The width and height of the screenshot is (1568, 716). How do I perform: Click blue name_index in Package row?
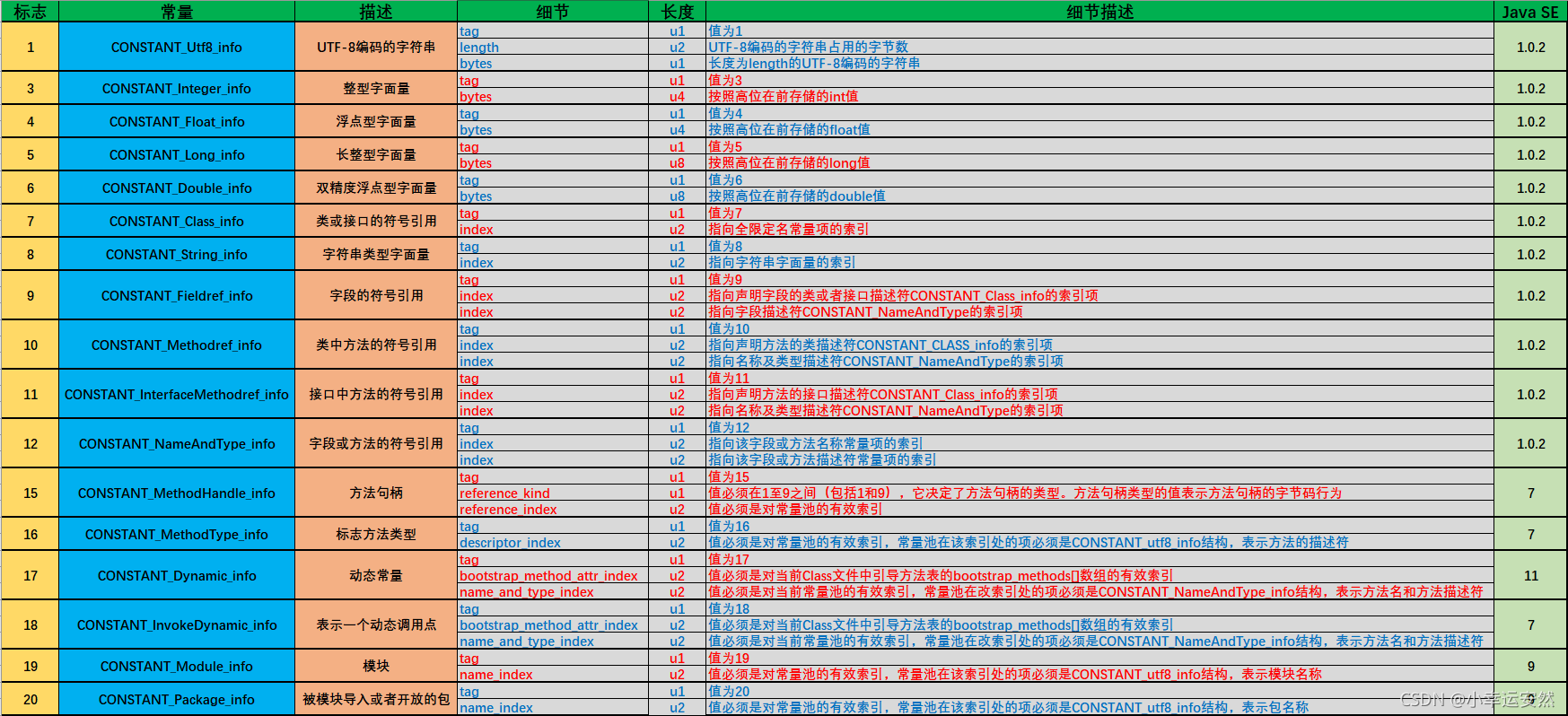click(553, 707)
